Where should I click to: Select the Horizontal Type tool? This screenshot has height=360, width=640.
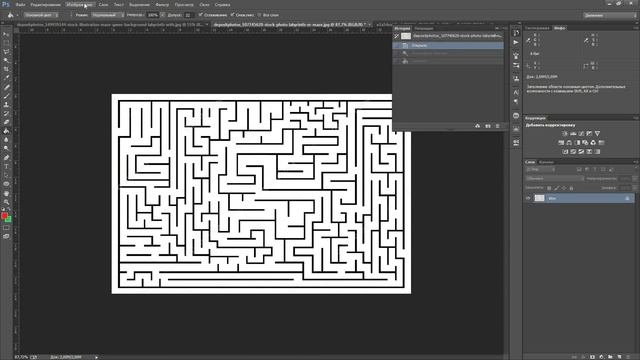point(6,166)
